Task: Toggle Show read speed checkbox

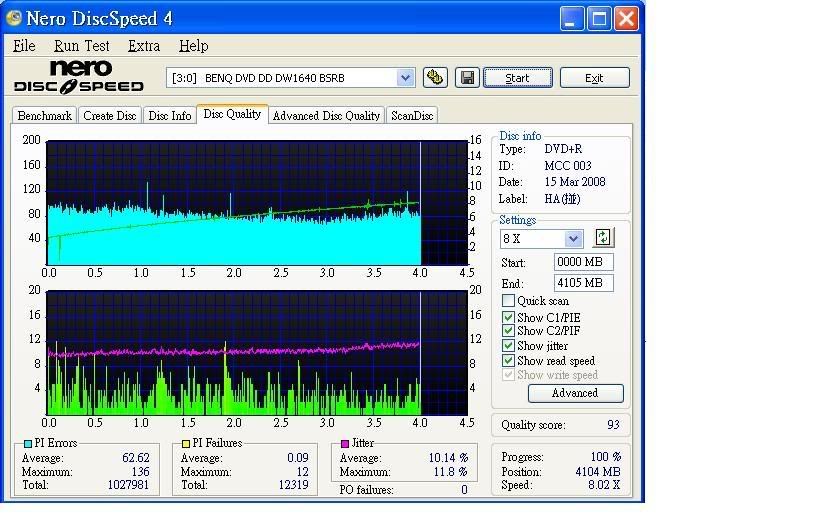Action: tap(508, 361)
